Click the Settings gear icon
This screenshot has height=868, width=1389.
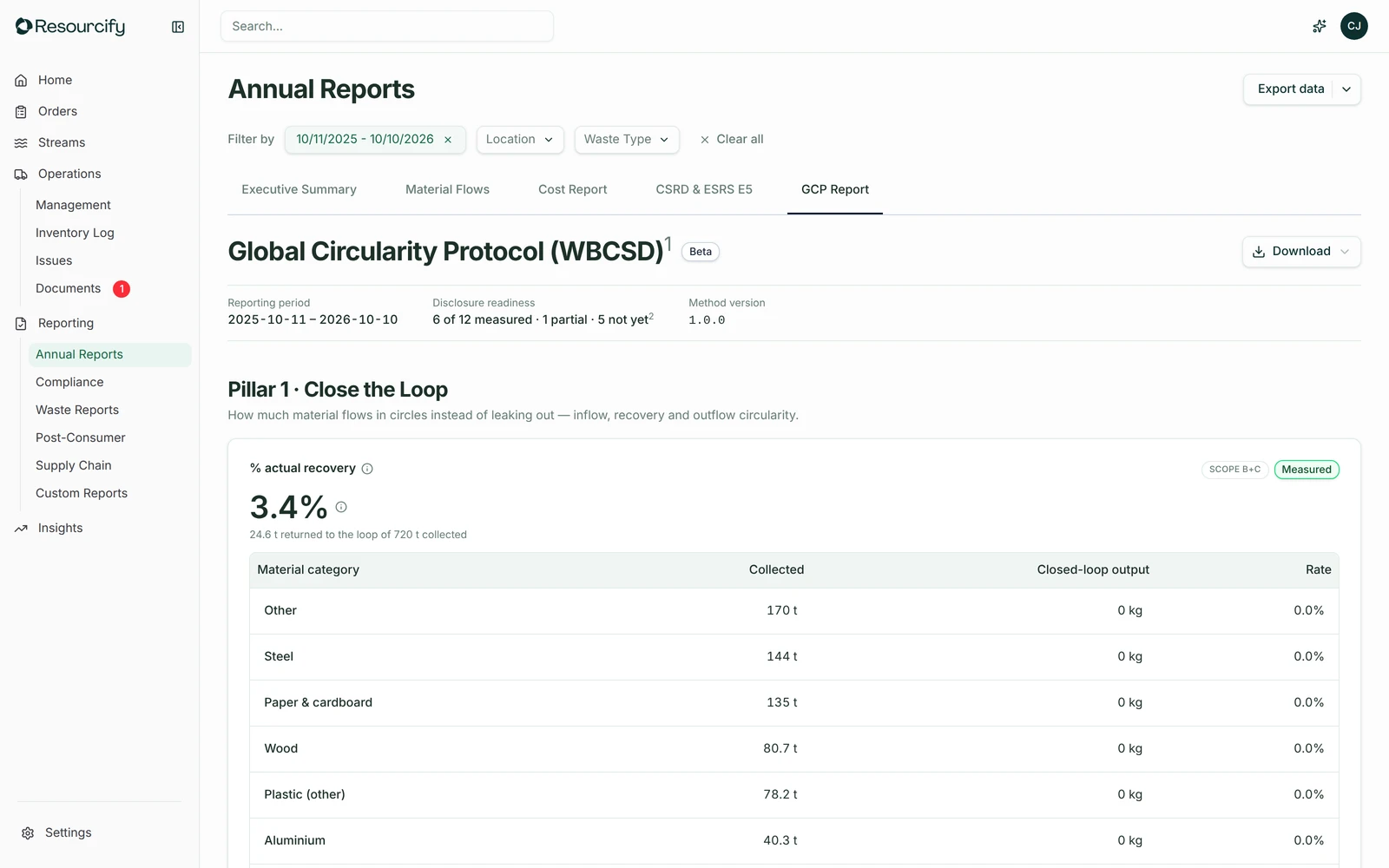tap(28, 832)
